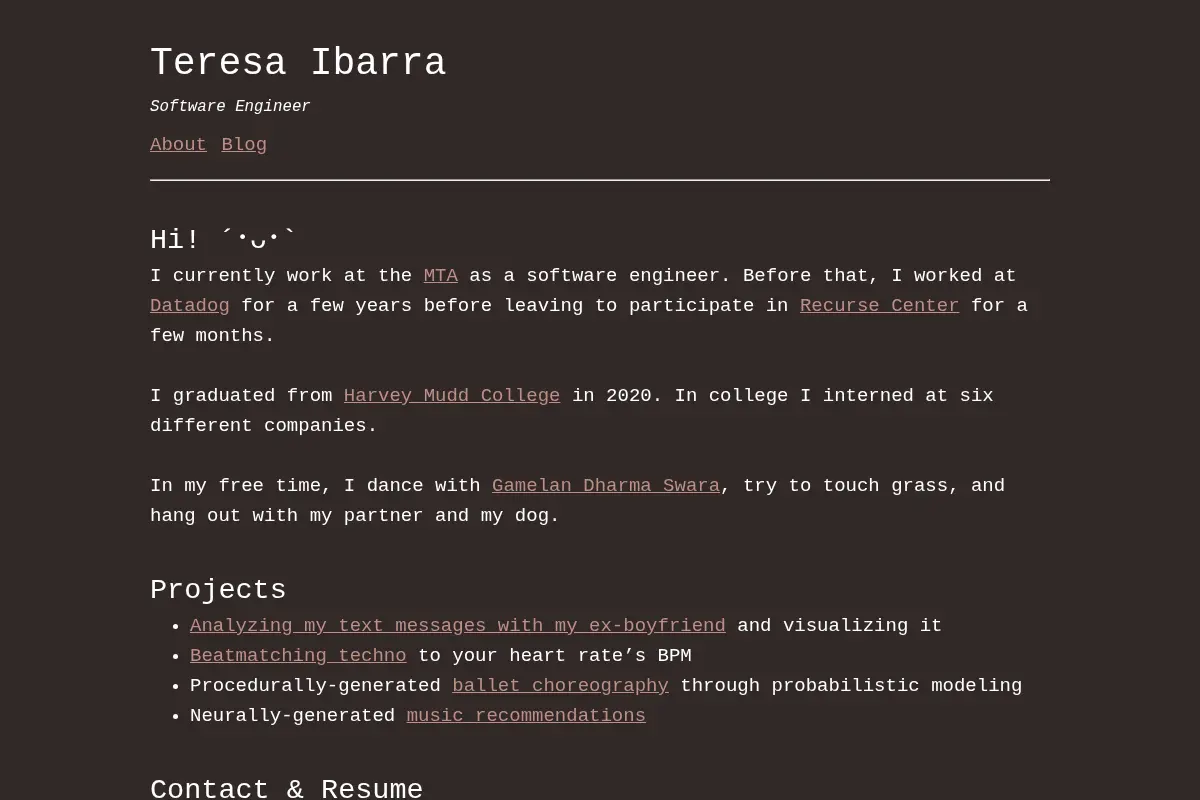This screenshot has height=800, width=1200.
Task: Open the ex-boyfriend text message analysis project
Action: click(458, 626)
